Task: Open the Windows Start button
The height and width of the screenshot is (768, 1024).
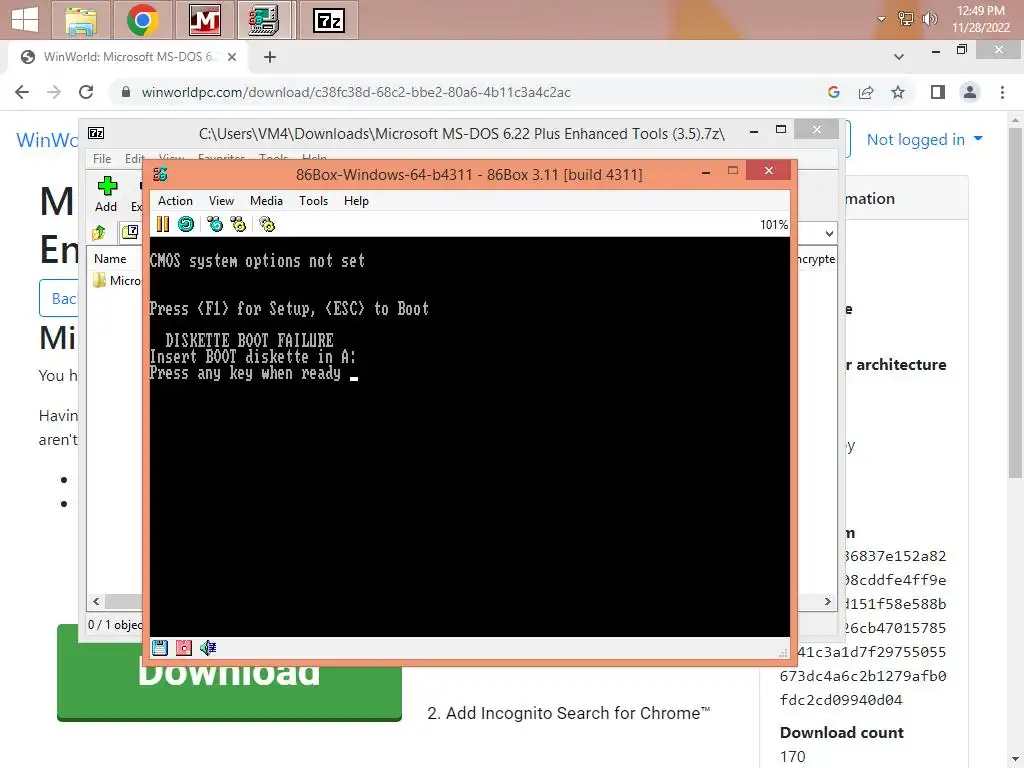Action: click(25, 19)
